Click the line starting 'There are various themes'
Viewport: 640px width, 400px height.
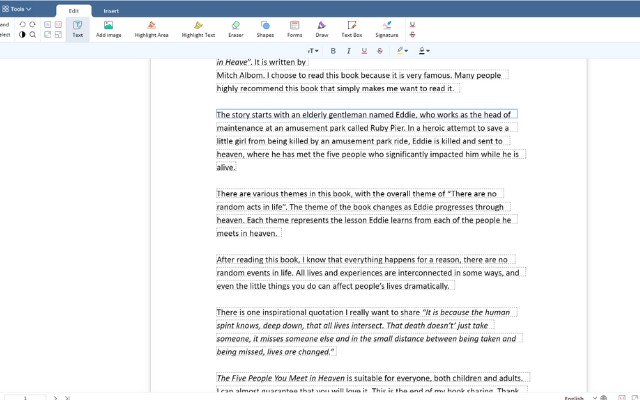click(x=360, y=193)
